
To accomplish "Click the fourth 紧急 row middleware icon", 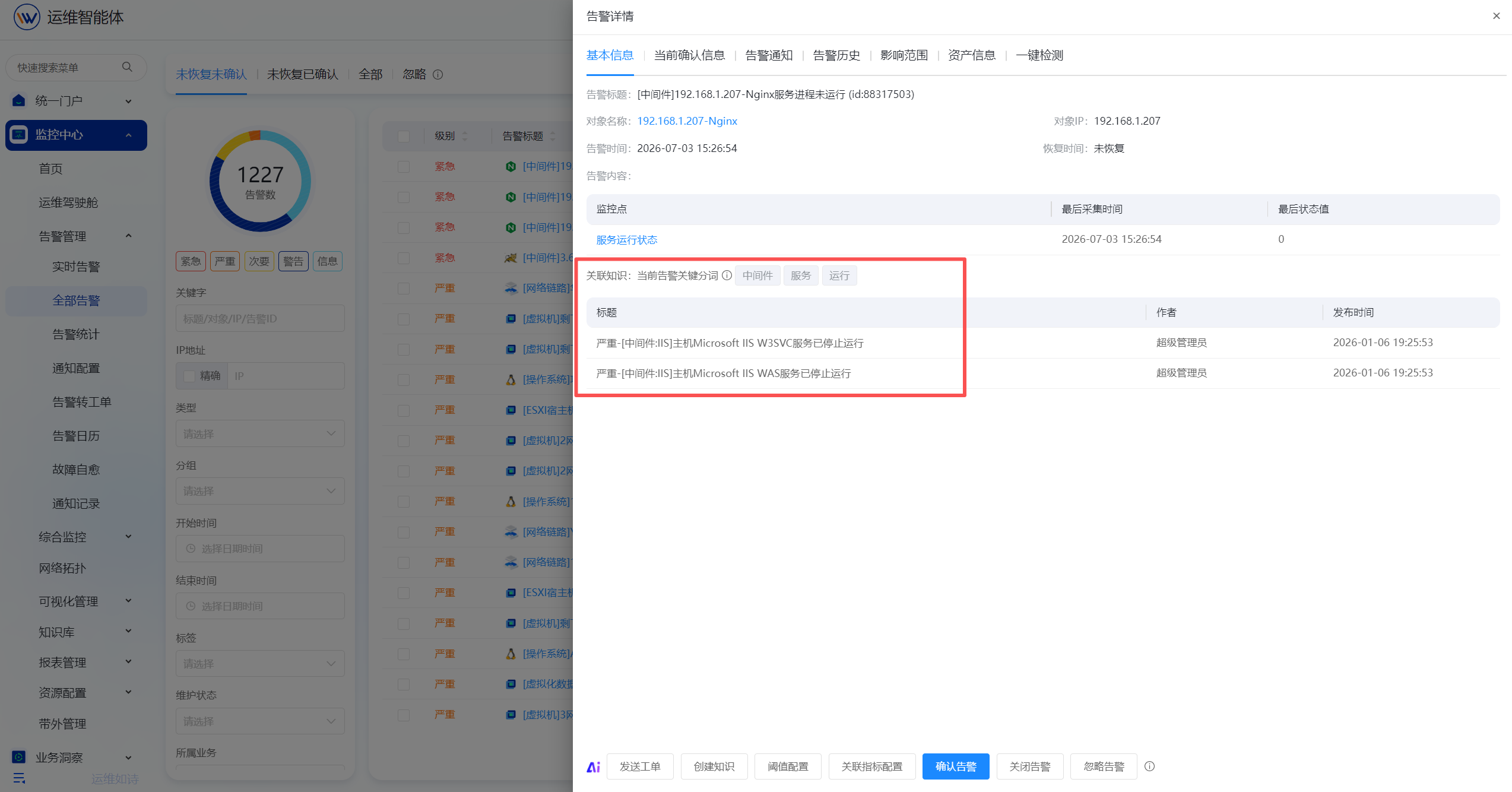I will [x=511, y=258].
